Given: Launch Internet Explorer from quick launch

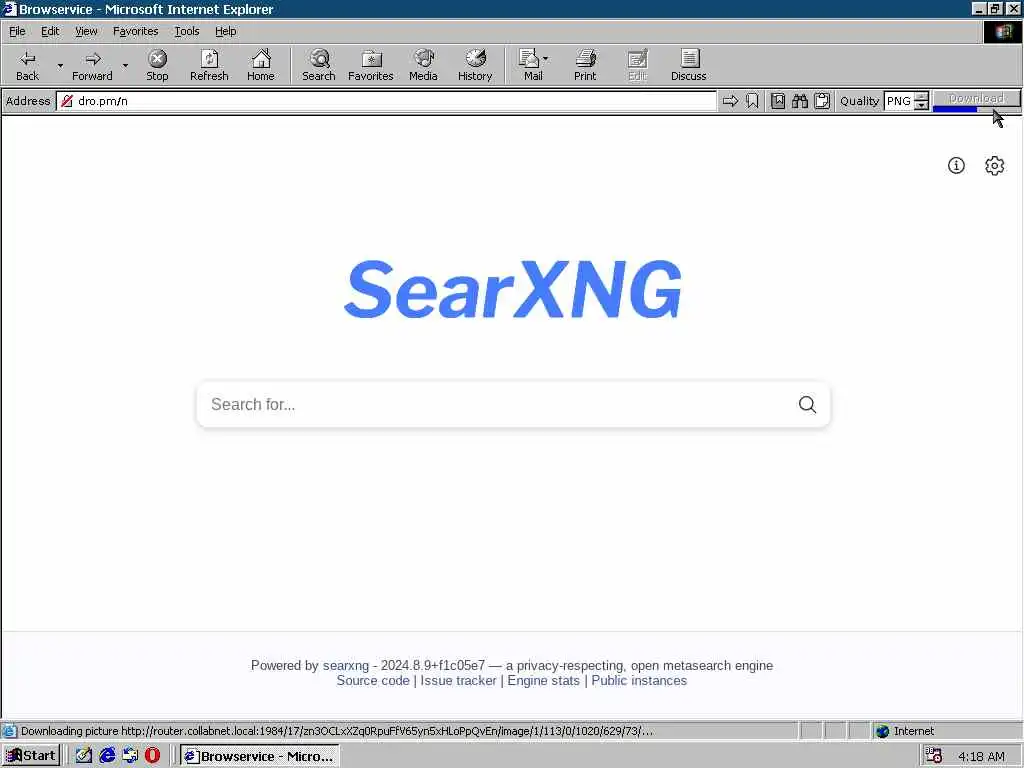Looking at the screenshot, I should coord(107,756).
